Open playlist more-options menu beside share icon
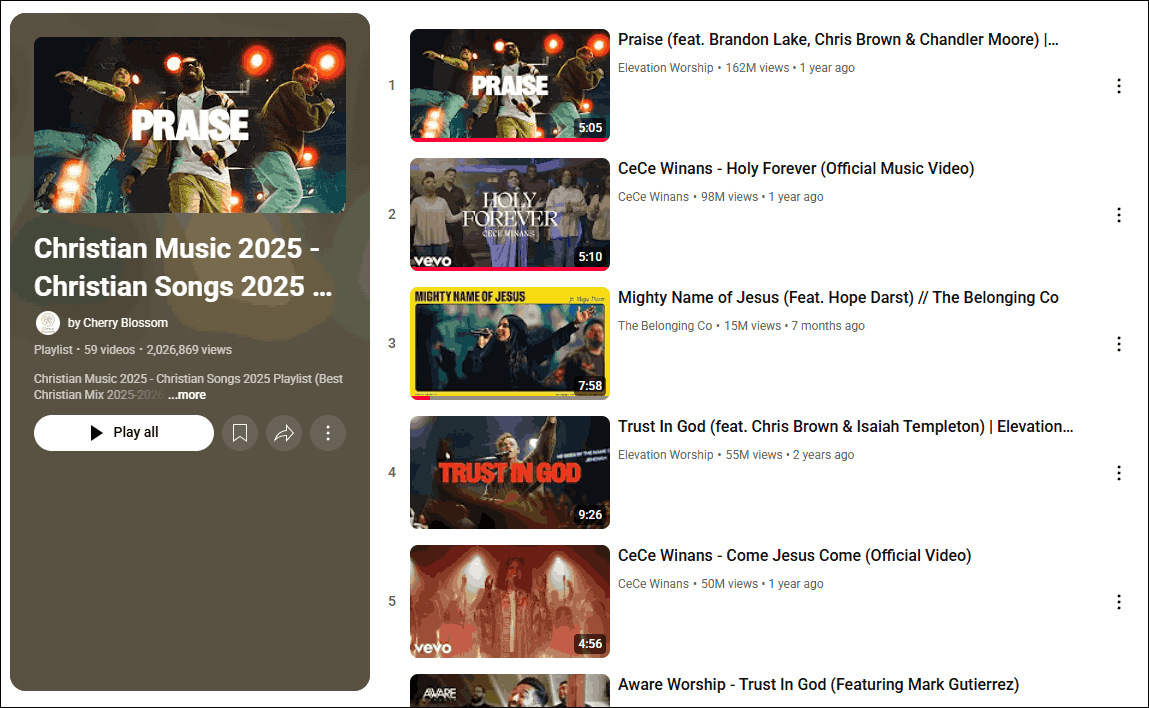This screenshot has height=708, width=1149. point(328,433)
